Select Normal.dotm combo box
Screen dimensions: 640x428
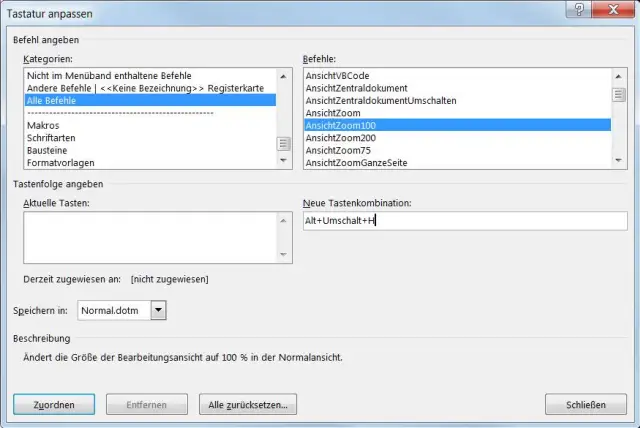(x=113, y=311)
